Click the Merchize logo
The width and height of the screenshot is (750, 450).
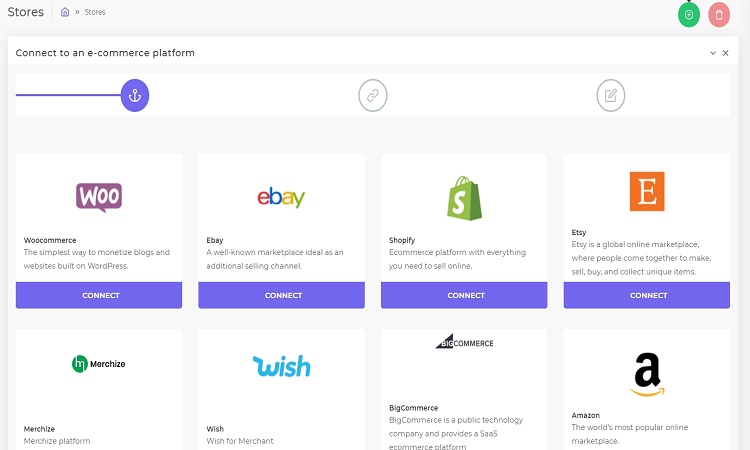coord(99,364)
